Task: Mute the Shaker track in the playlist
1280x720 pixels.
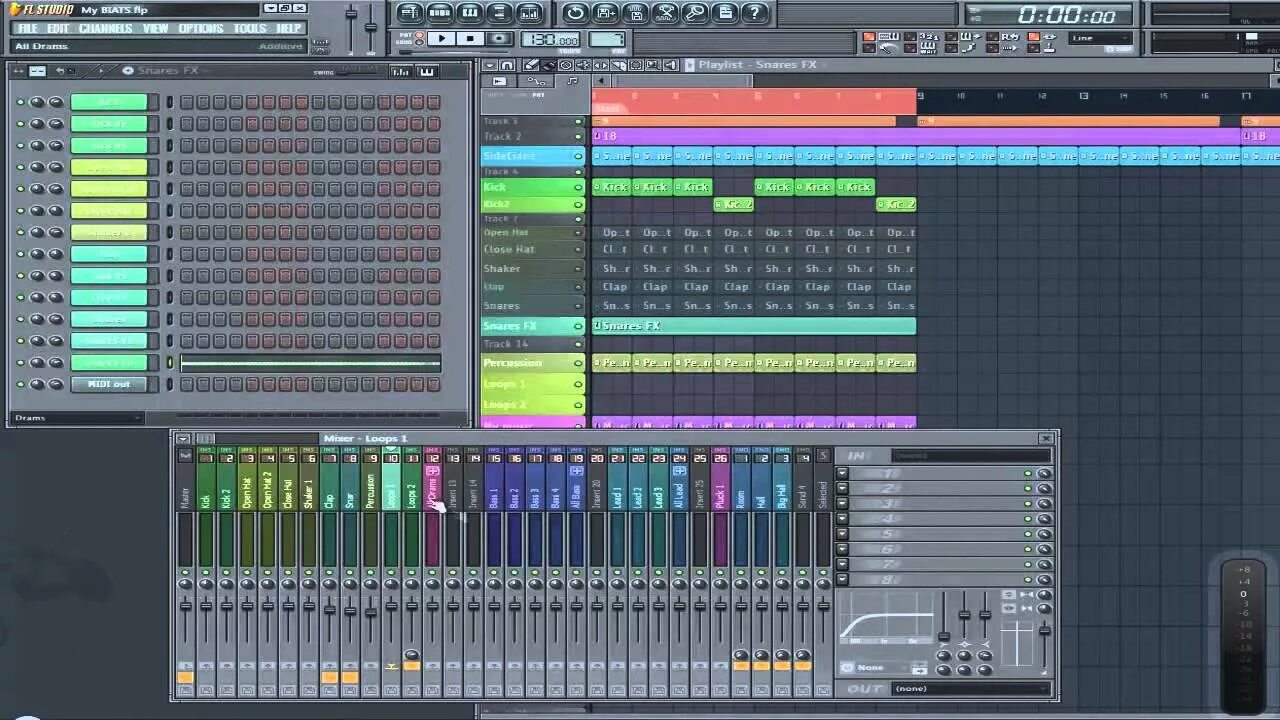Action: 578,269
